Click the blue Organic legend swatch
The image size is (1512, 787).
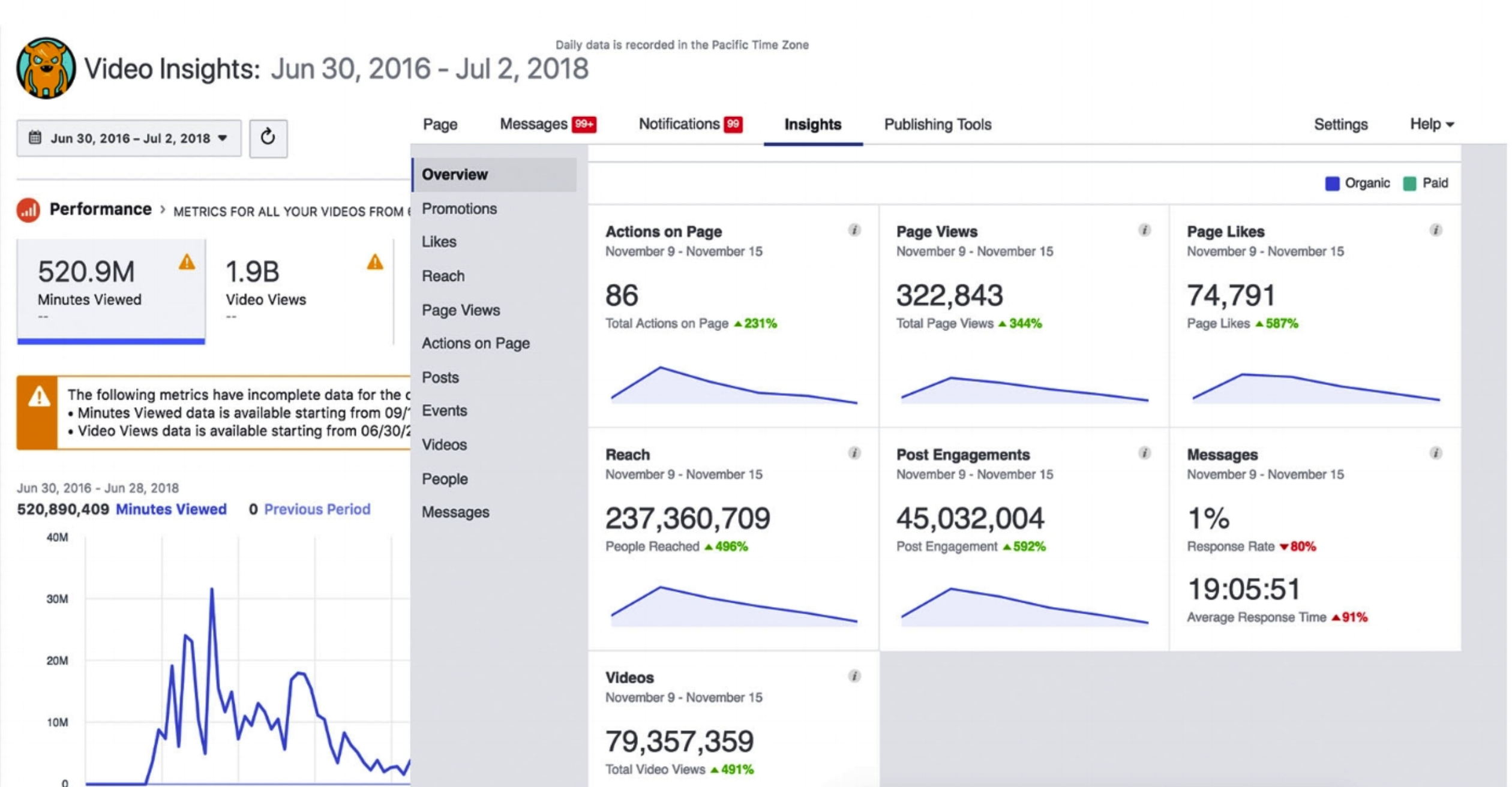(x=1331, y=183)
